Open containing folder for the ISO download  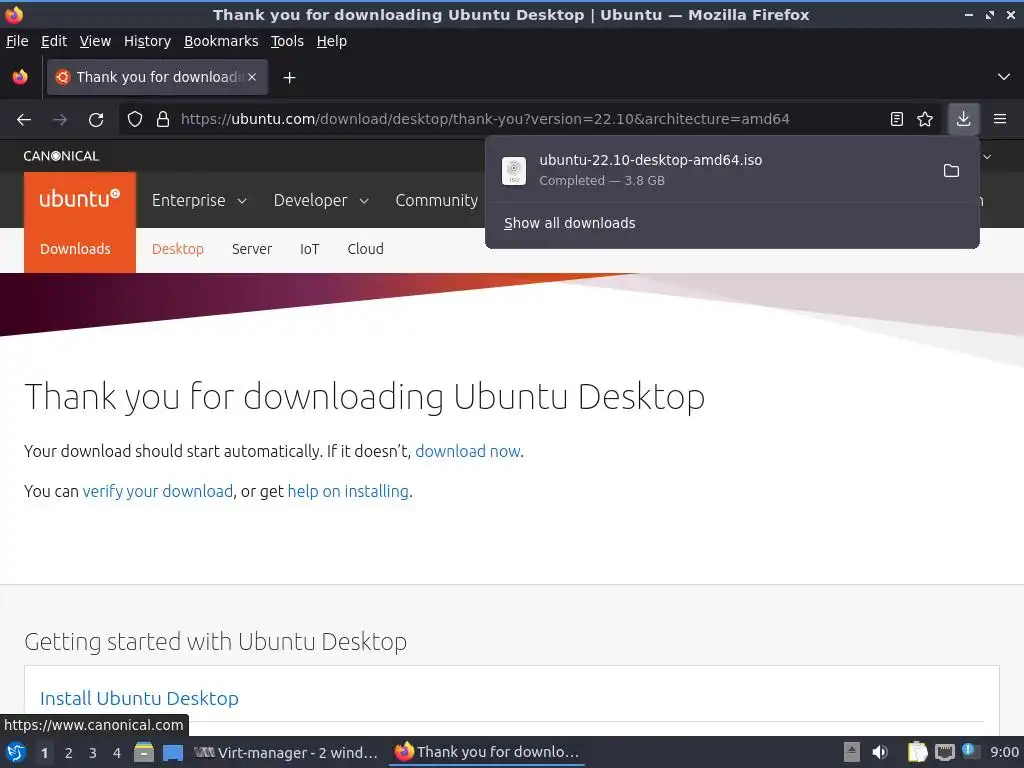coord(952,170)
